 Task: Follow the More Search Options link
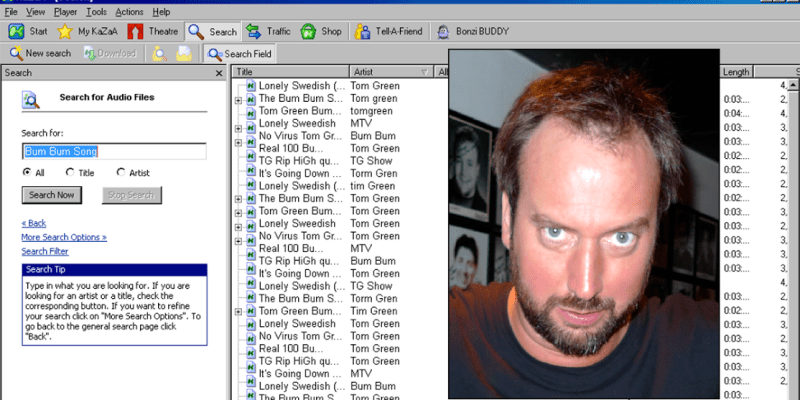click(64, 237)
